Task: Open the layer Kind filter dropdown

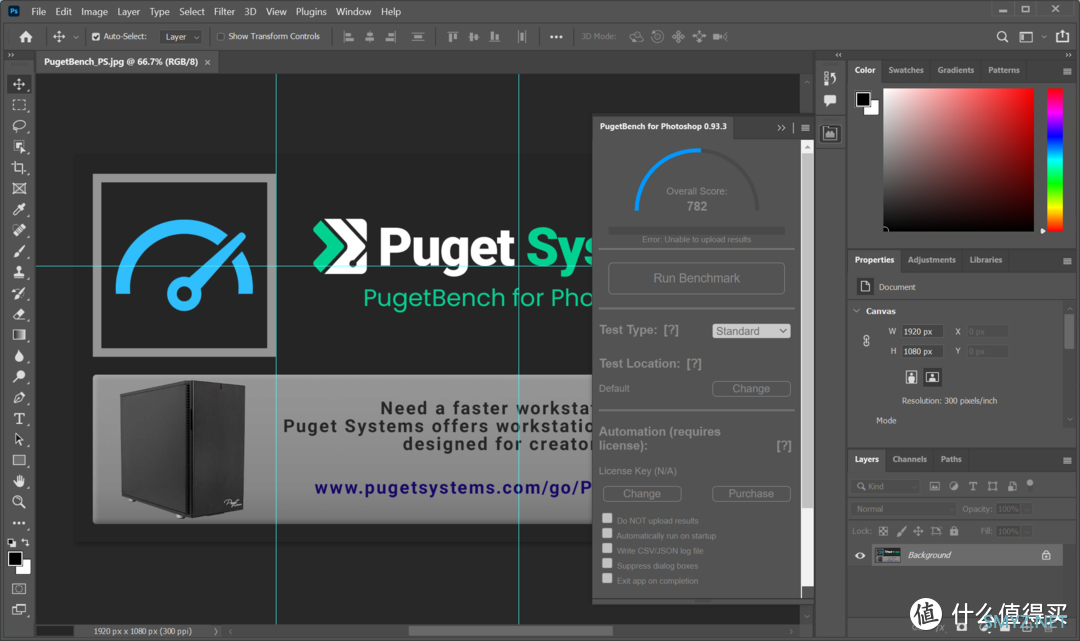Action: click(886, 486)
